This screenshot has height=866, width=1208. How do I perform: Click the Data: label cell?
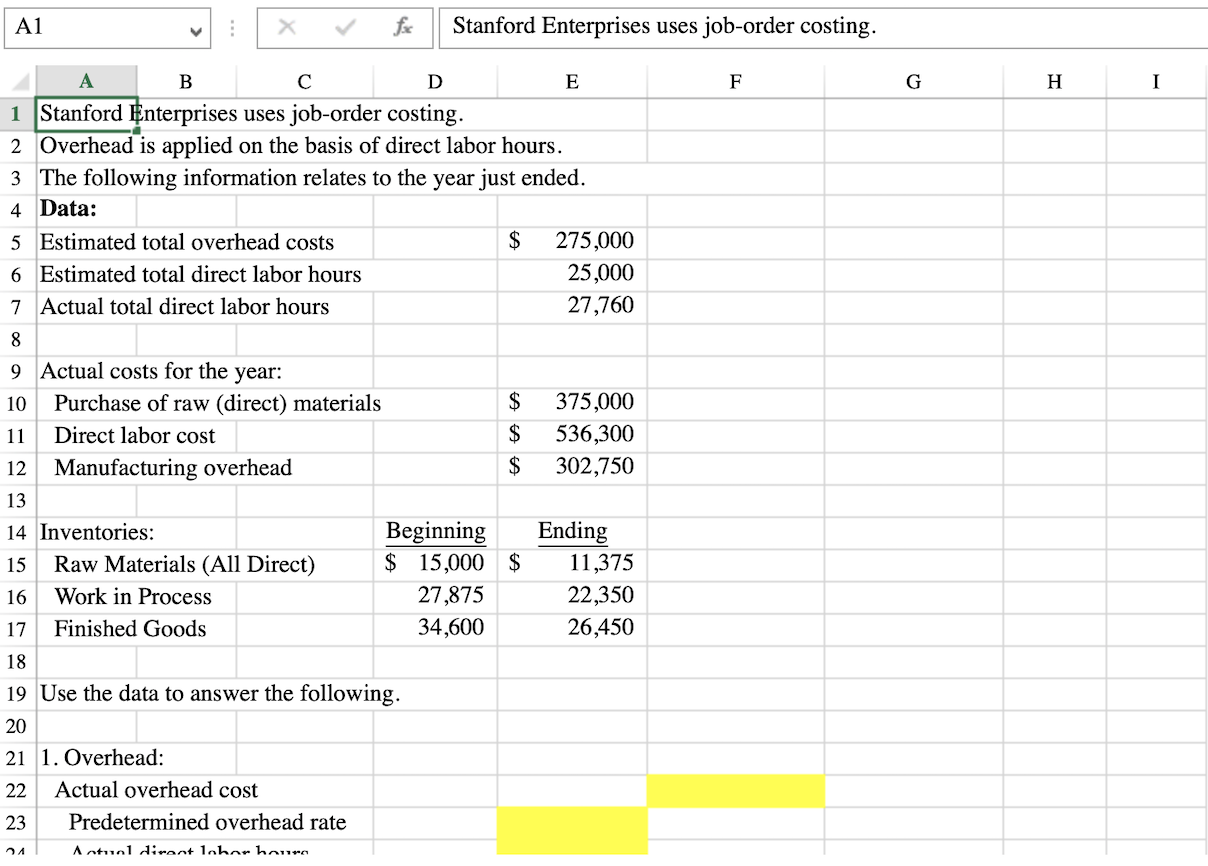85,209
